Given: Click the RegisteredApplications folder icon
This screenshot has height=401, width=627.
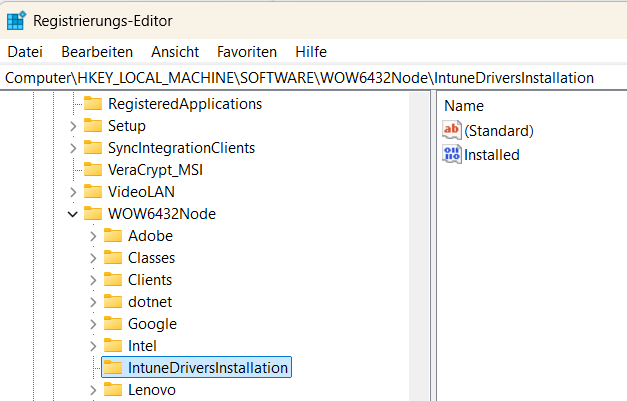Looking at the screenshot, I should click(x=93, y=103).
